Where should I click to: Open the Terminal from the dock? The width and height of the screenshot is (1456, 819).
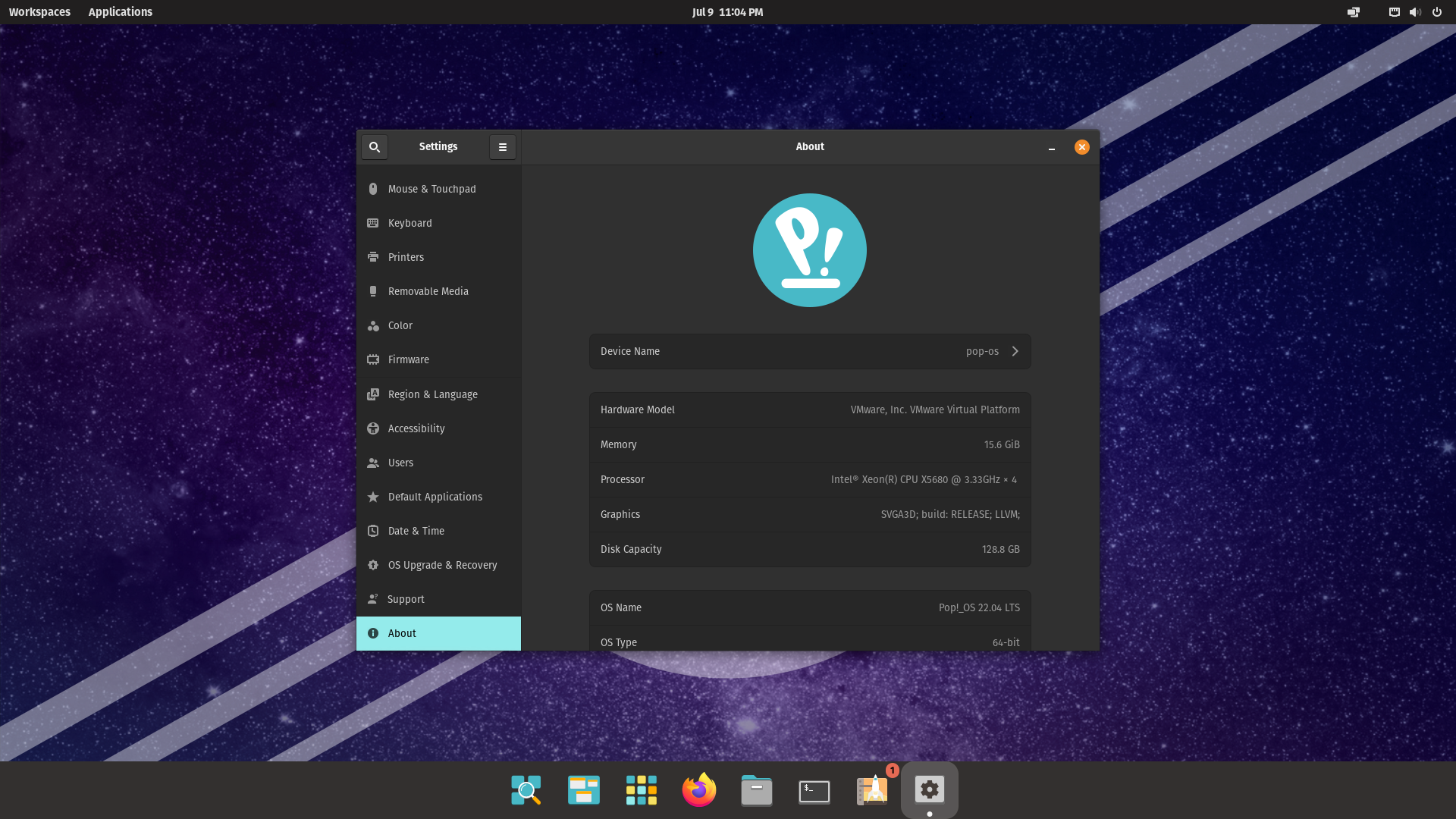click(x=814, y=789)
